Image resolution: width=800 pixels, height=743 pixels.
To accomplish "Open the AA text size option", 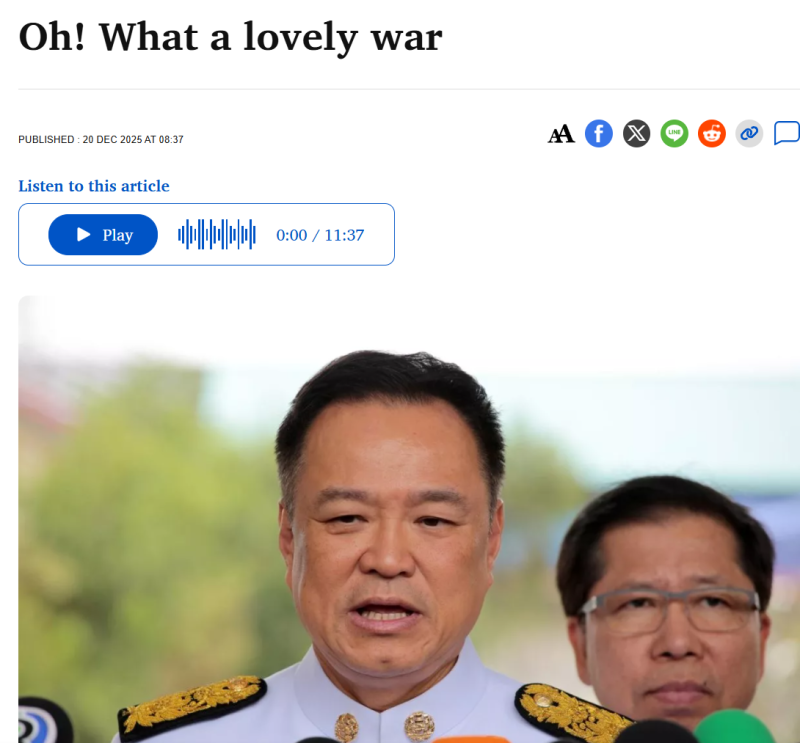I will (x=561, y=134).
